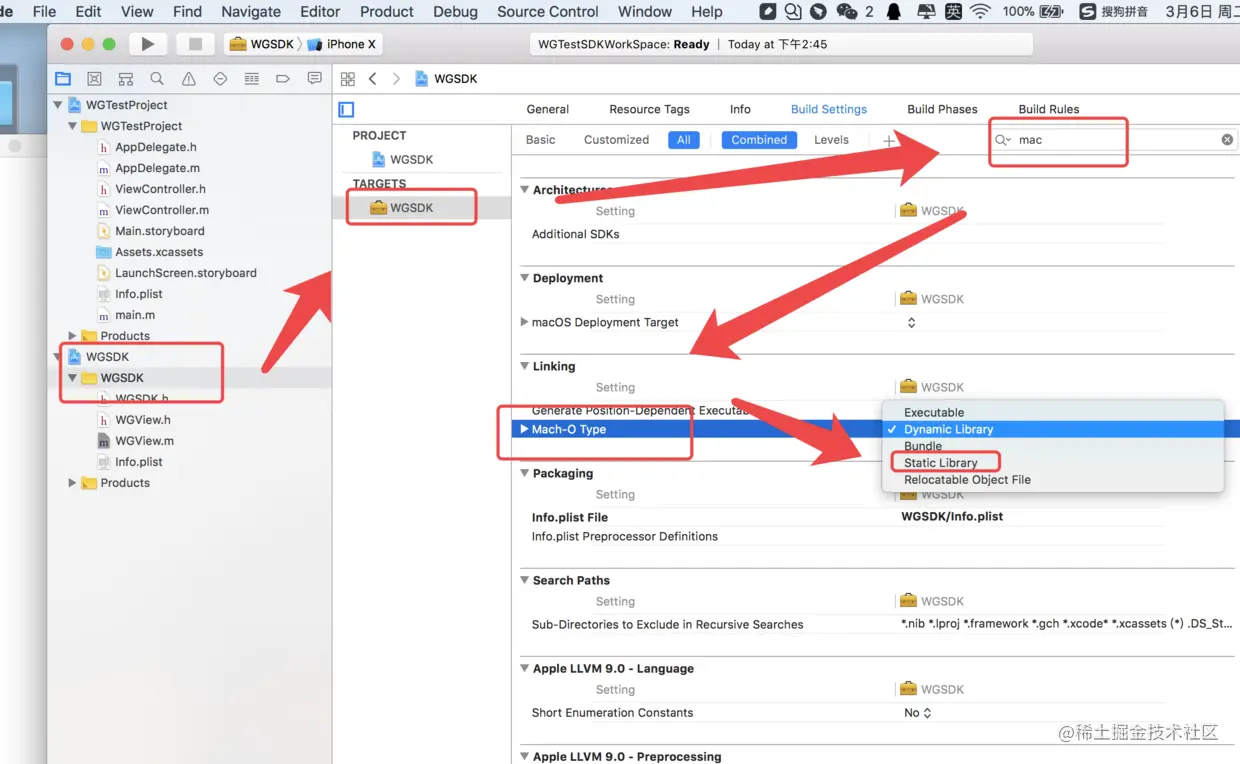Choose Bundle from Mach-O popup
Viewport: 1240px width, 764px height.
pos(923,446)
